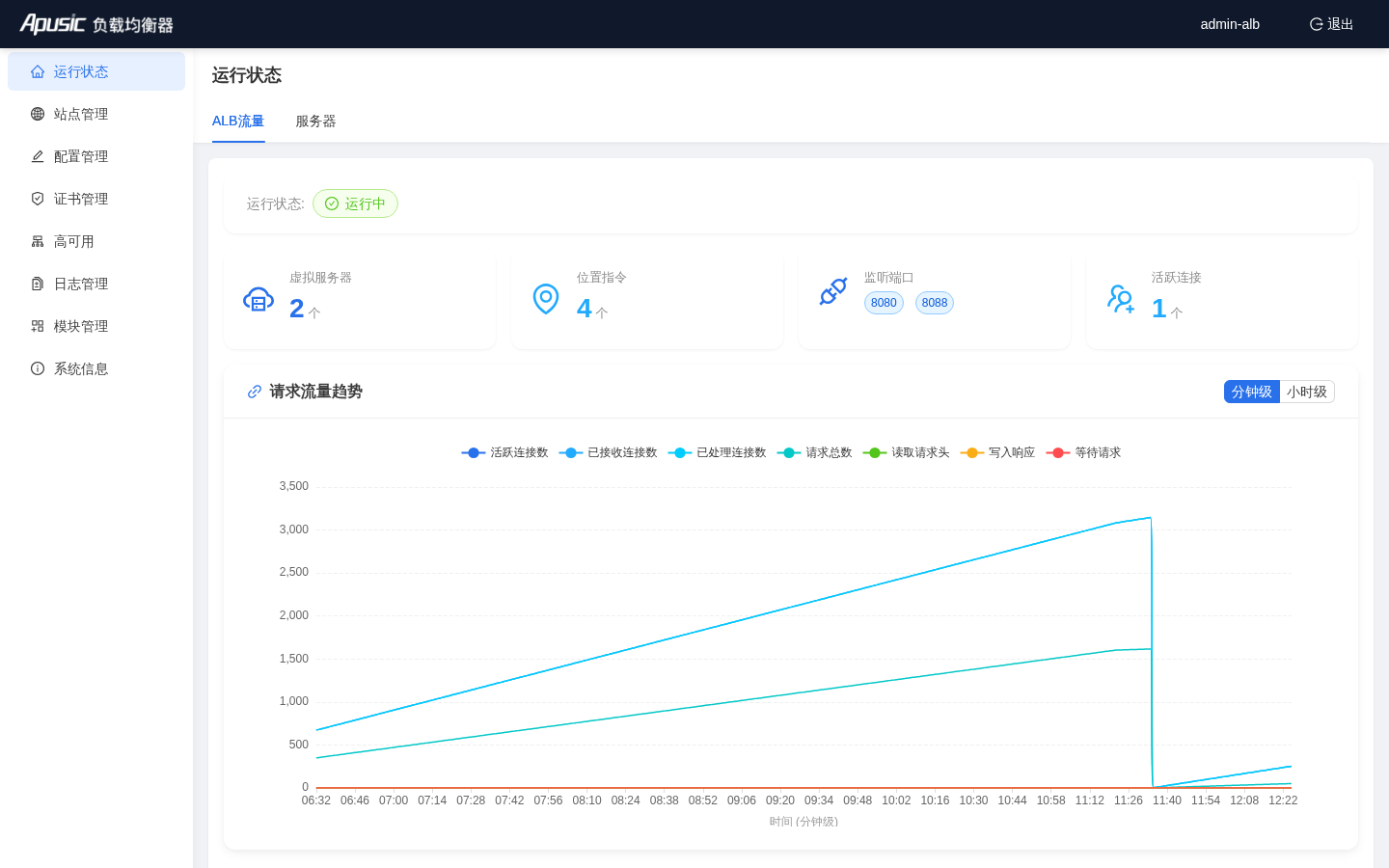Click the user-add icon in 活跃连接 card
Image resolution: width=1389 pixels, height=868 pixels.
point(1121,299)
